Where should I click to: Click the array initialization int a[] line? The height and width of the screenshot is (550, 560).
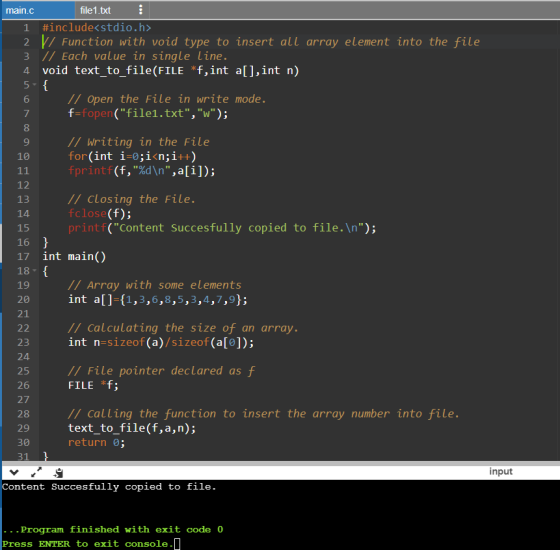(158, 299)
